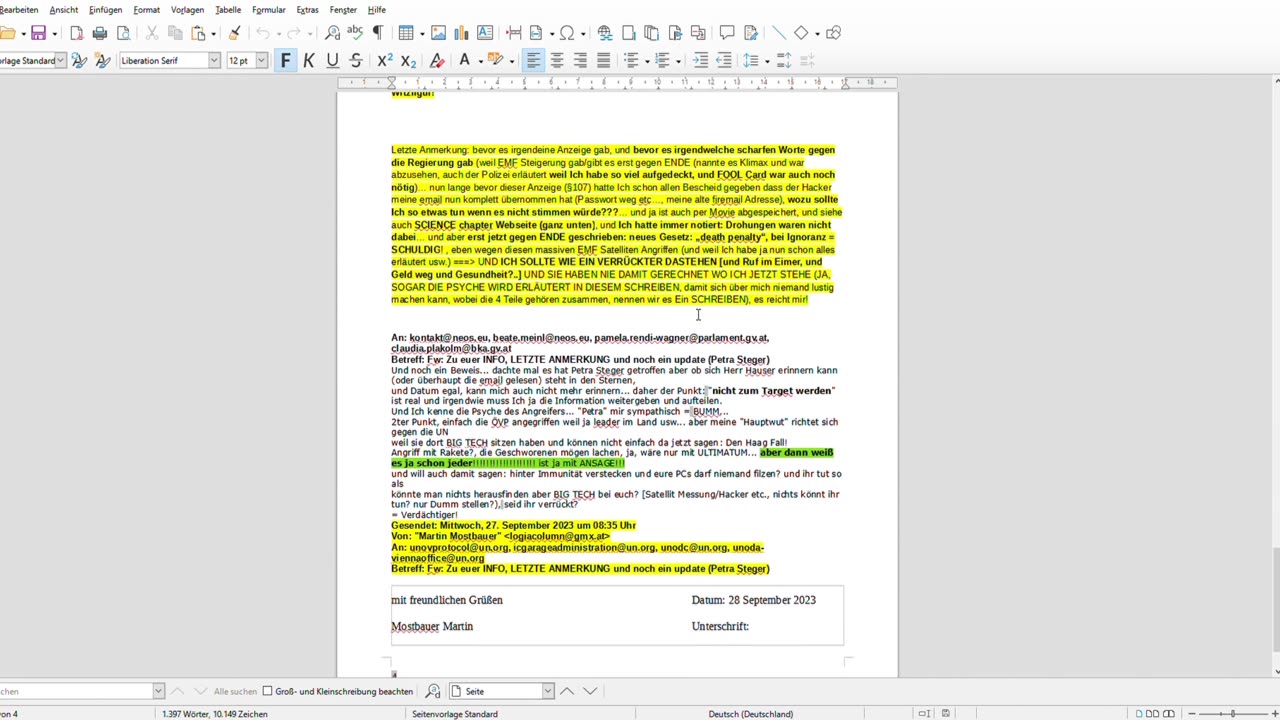The height and width of the screenshot is (720, 1280).
Task: Open the Extras menu
Action: [x=308, y=10]
